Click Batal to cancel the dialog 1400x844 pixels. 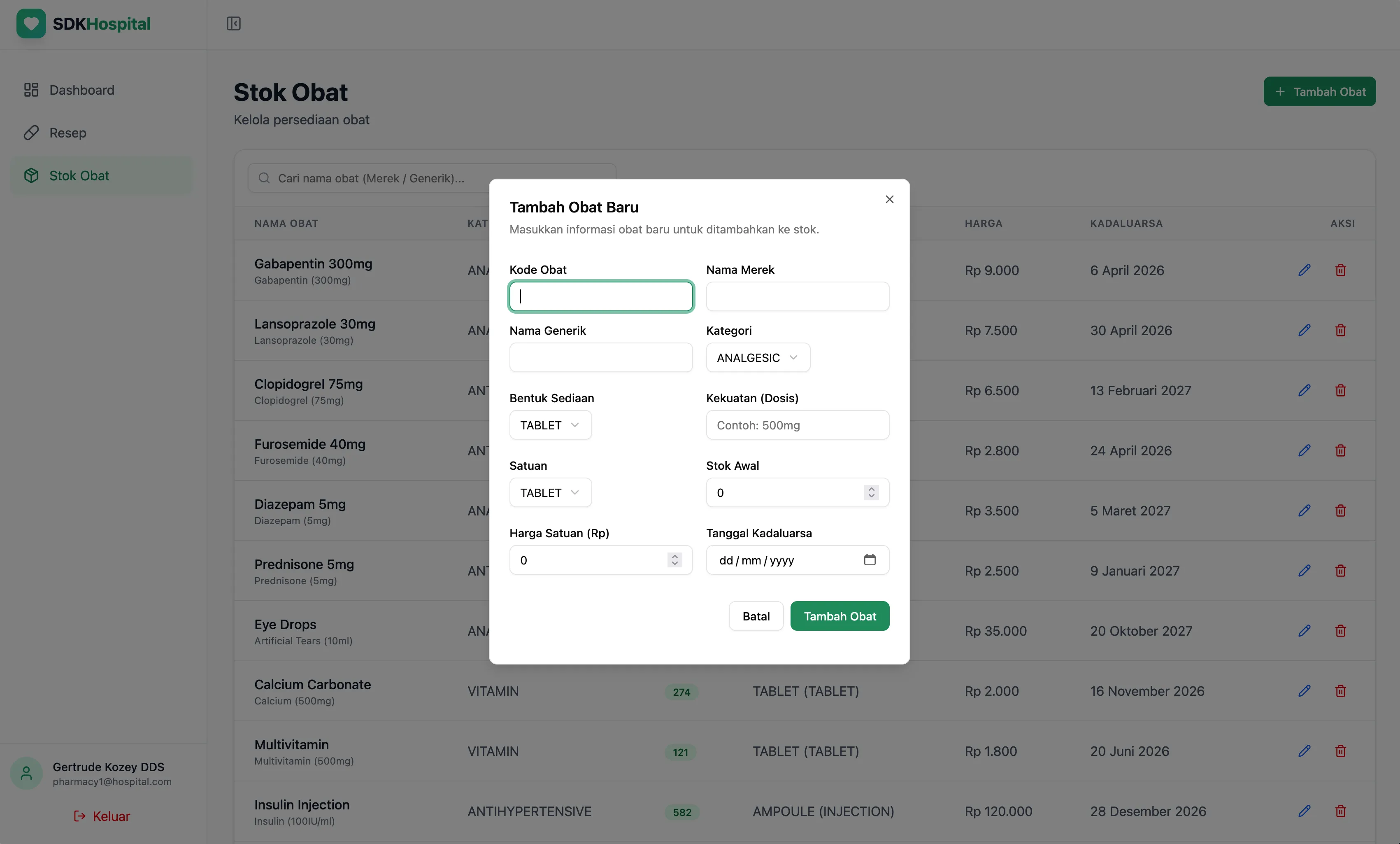pyautogui.click(x=756, y=616)
